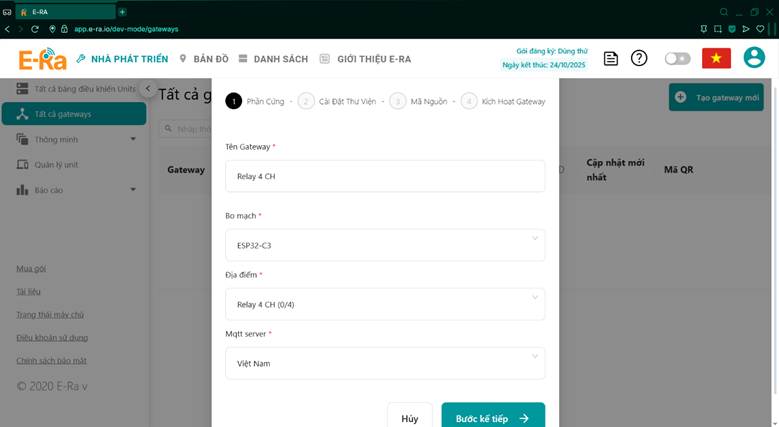The width and height of the screenshot is (779, 427).
Task: Click the Vietnam flag language icon
Action: pos(716,58)
